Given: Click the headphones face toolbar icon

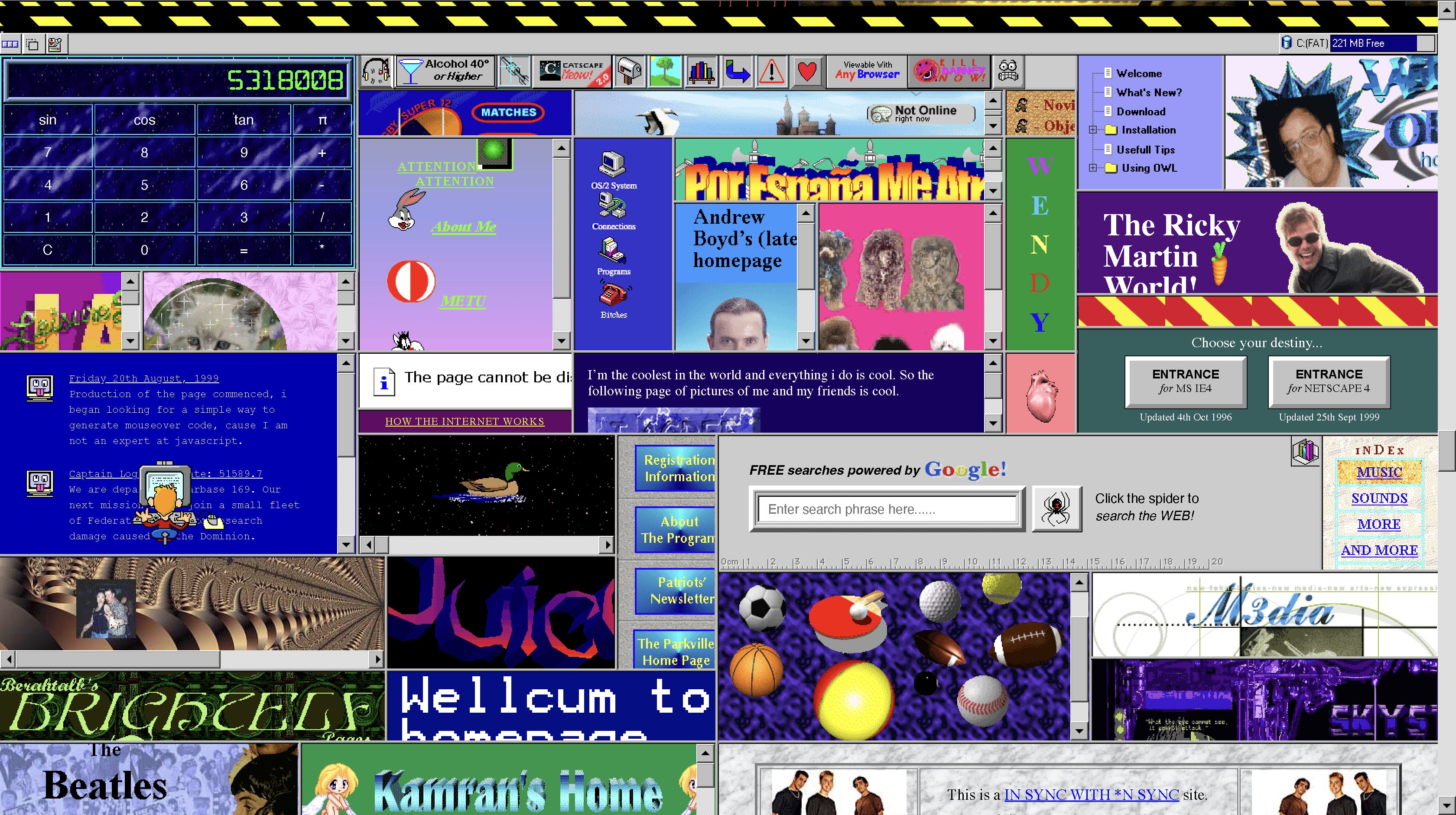Looking at the screenshot, I should coord(376,72).
